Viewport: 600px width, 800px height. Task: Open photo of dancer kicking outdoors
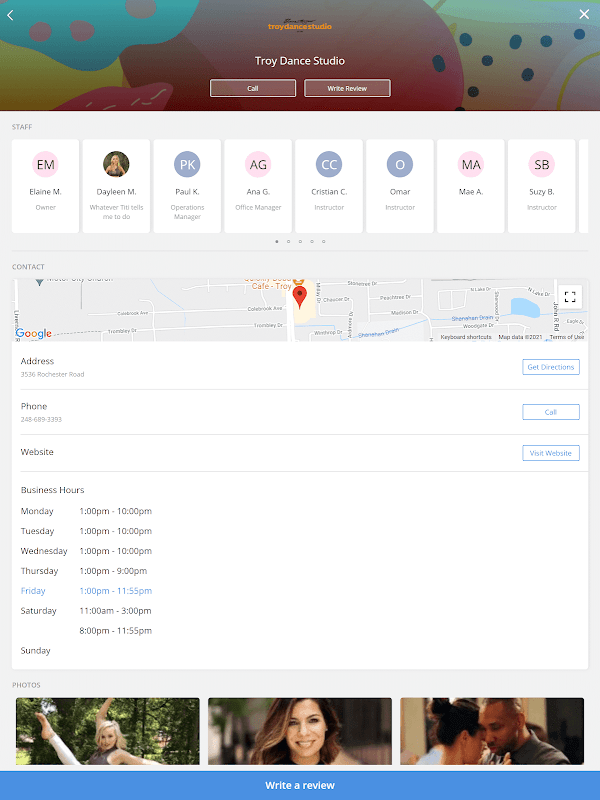coord(108,731)
